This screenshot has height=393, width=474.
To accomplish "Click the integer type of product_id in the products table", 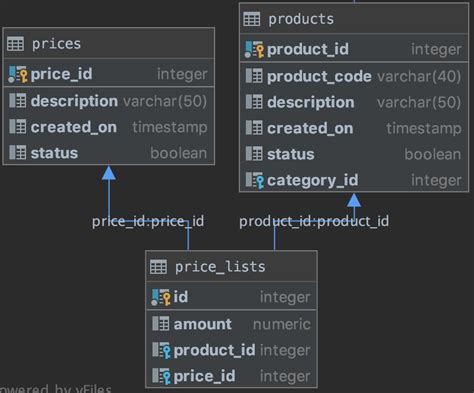I will [x=436, y=50].
